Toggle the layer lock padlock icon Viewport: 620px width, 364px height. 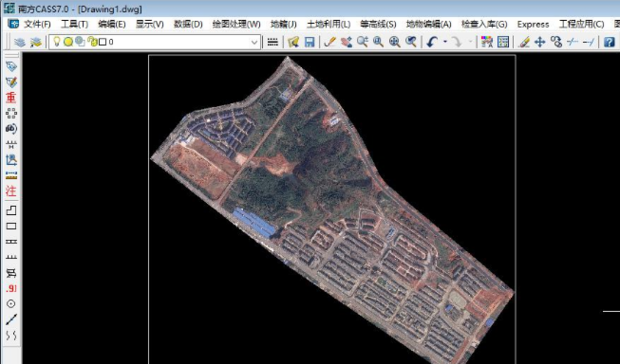point(92,41)
